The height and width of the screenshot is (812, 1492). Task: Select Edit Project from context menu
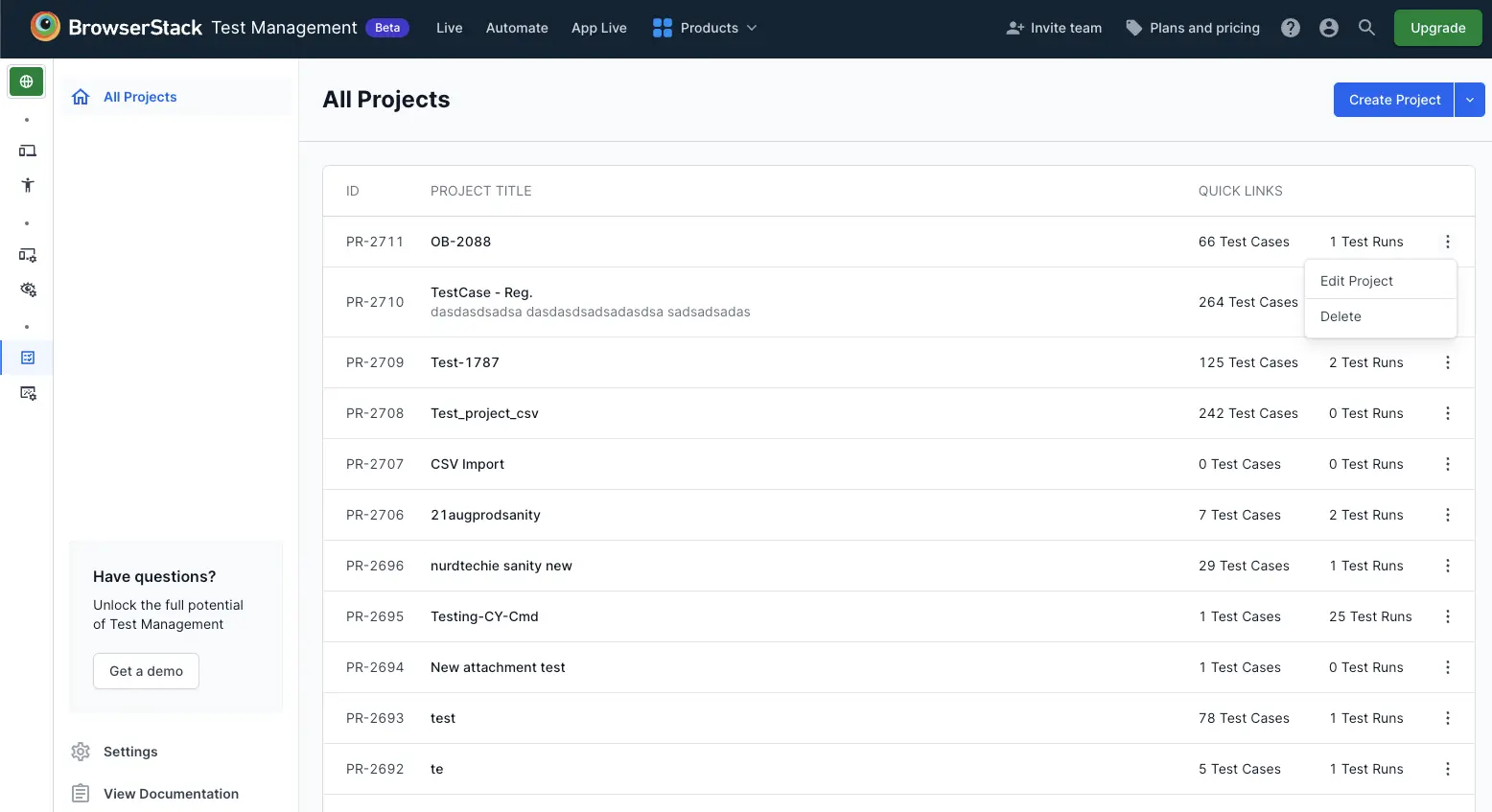(x=1356, y=281)
